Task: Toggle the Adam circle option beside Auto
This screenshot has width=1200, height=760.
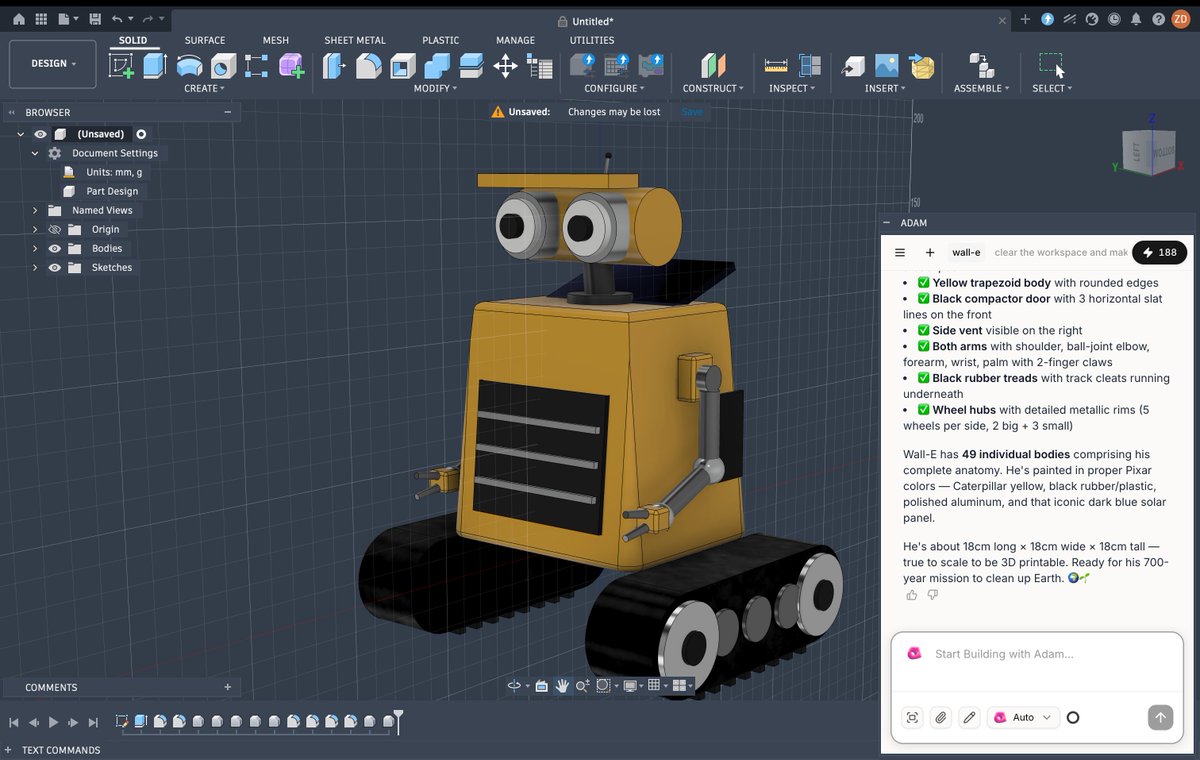Action: click(x=1073, y=717)
